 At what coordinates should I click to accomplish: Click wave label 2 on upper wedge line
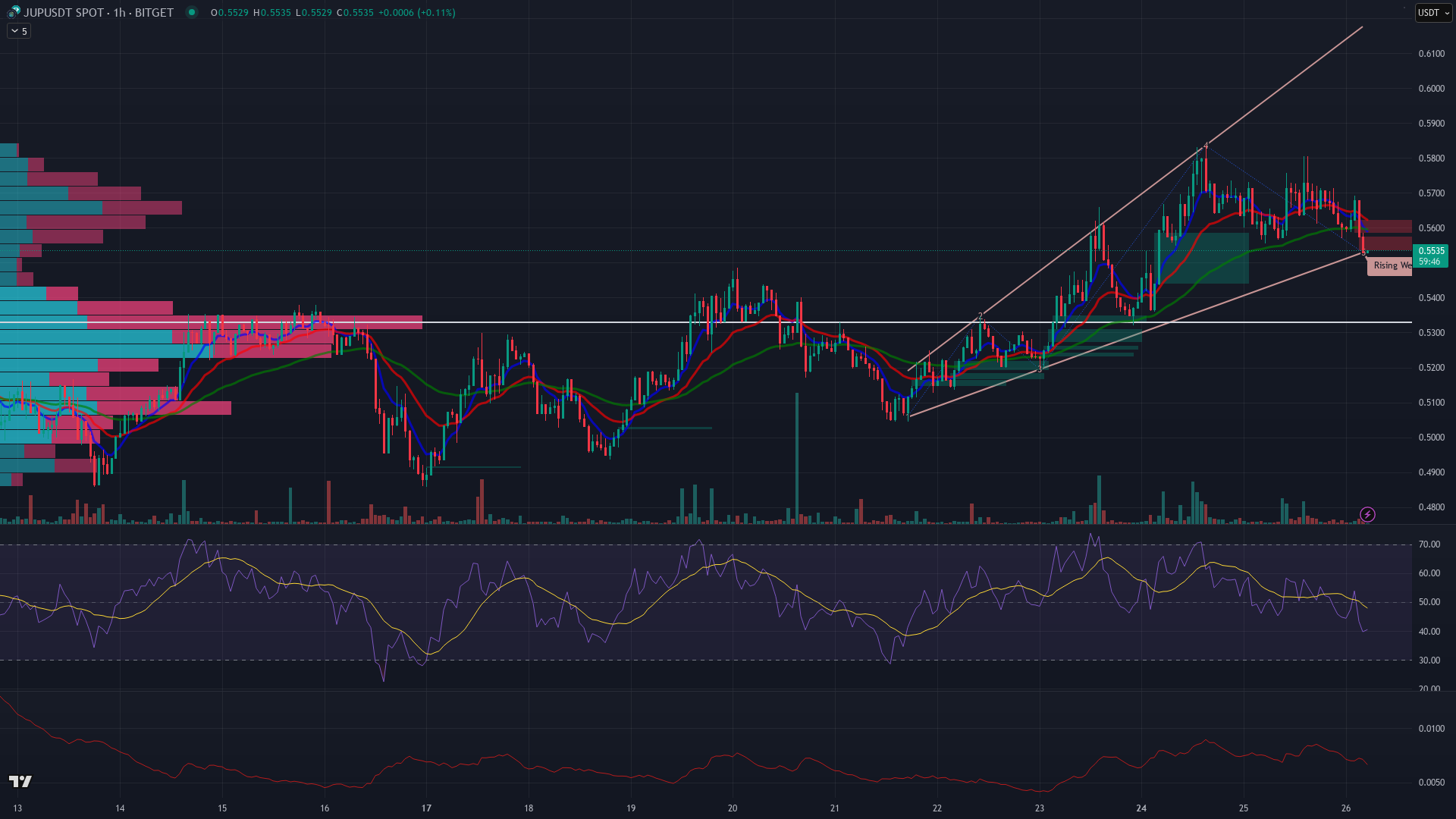(981, 315)
